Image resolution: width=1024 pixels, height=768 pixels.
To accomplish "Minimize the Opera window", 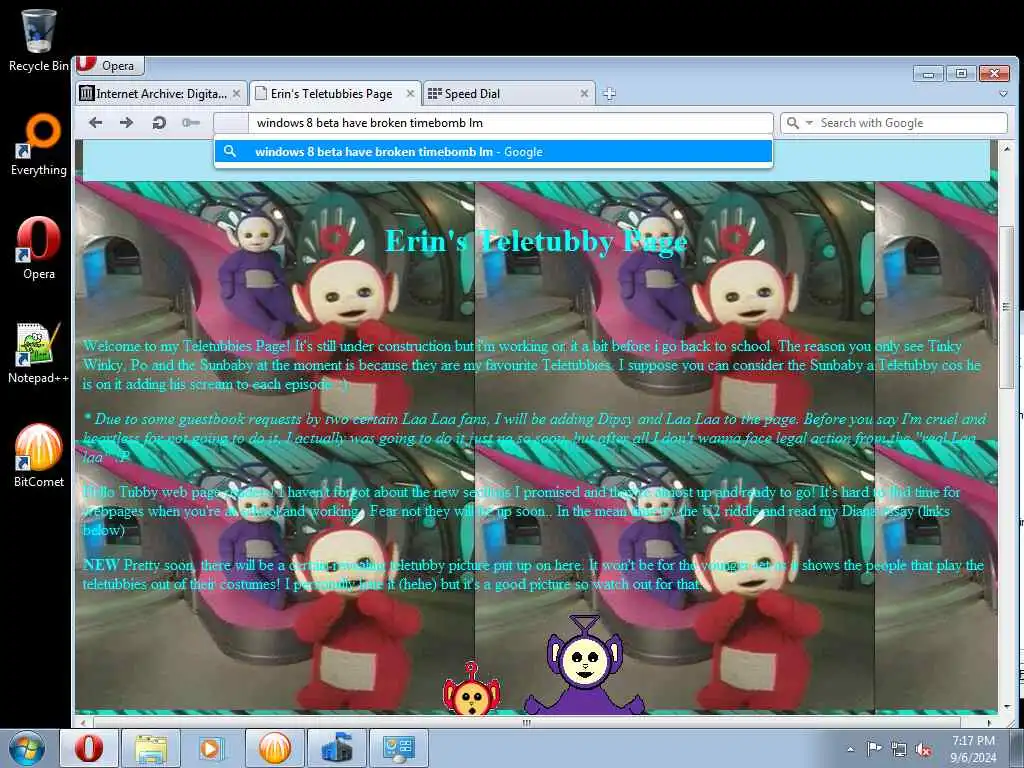I will 928,74.
